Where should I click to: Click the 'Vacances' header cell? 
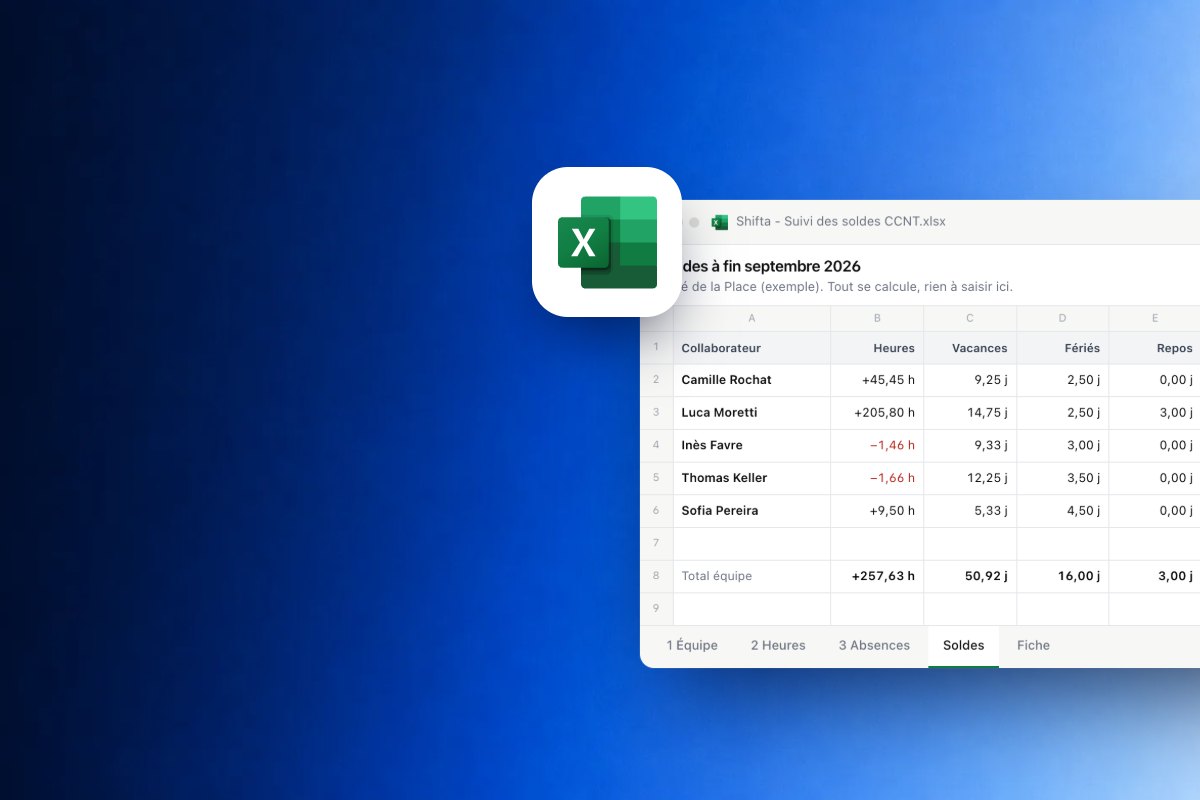click(x=970, y=348)
